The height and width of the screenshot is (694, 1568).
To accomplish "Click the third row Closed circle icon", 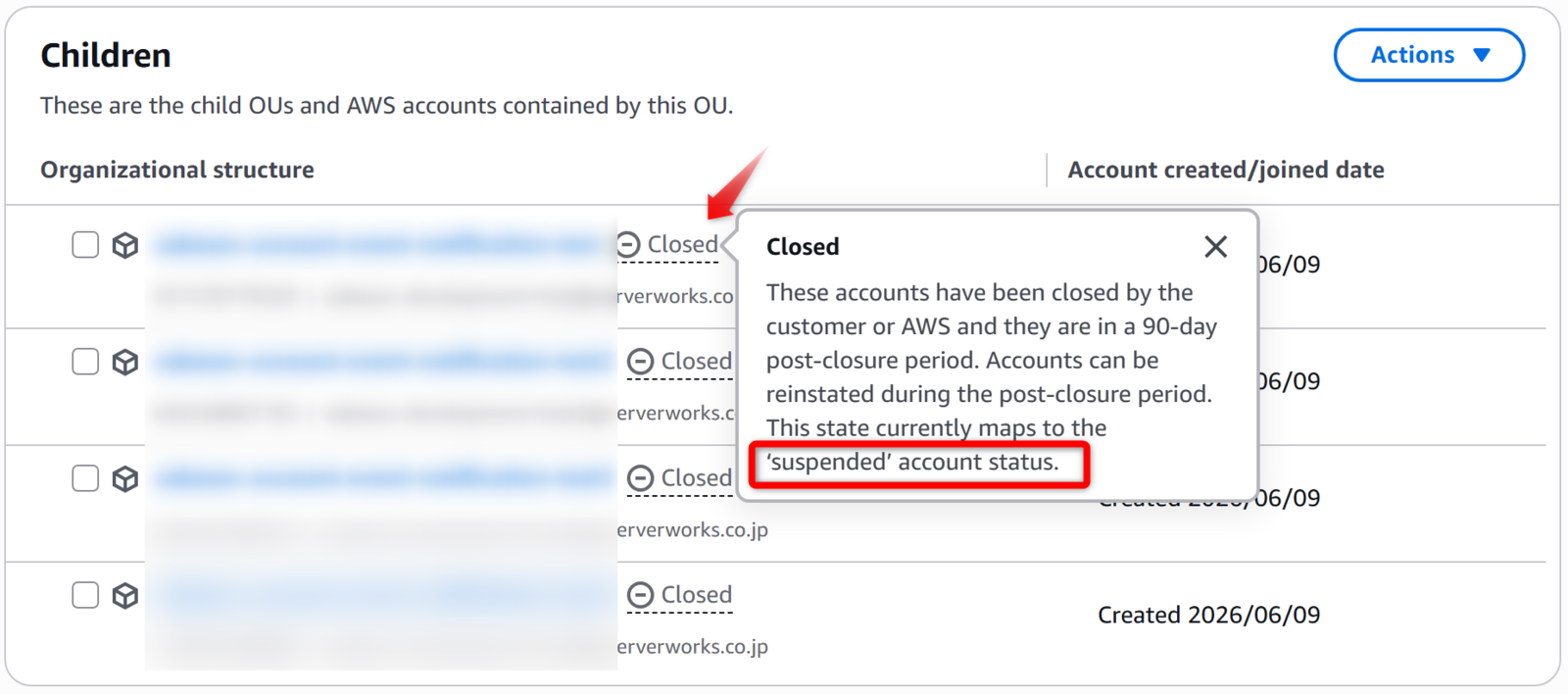I will point(640,478).
